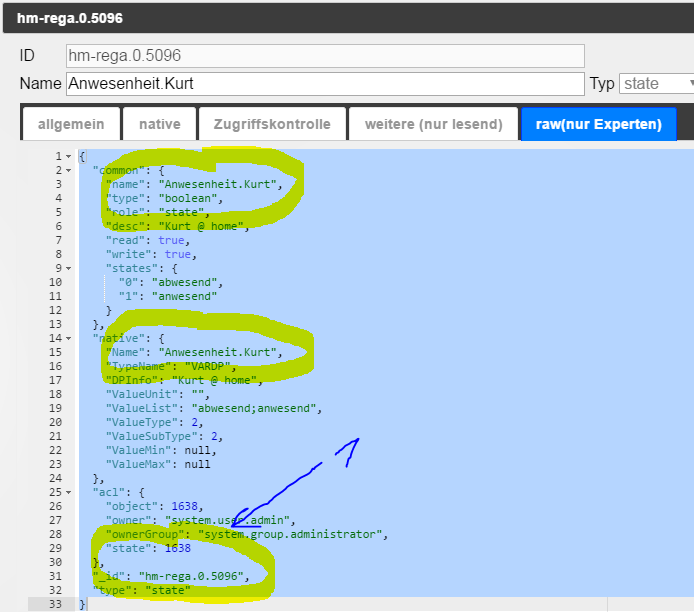The image size is (694, 612).
Task: Select the weitere (nur lesend) tab
Action: 433,125
